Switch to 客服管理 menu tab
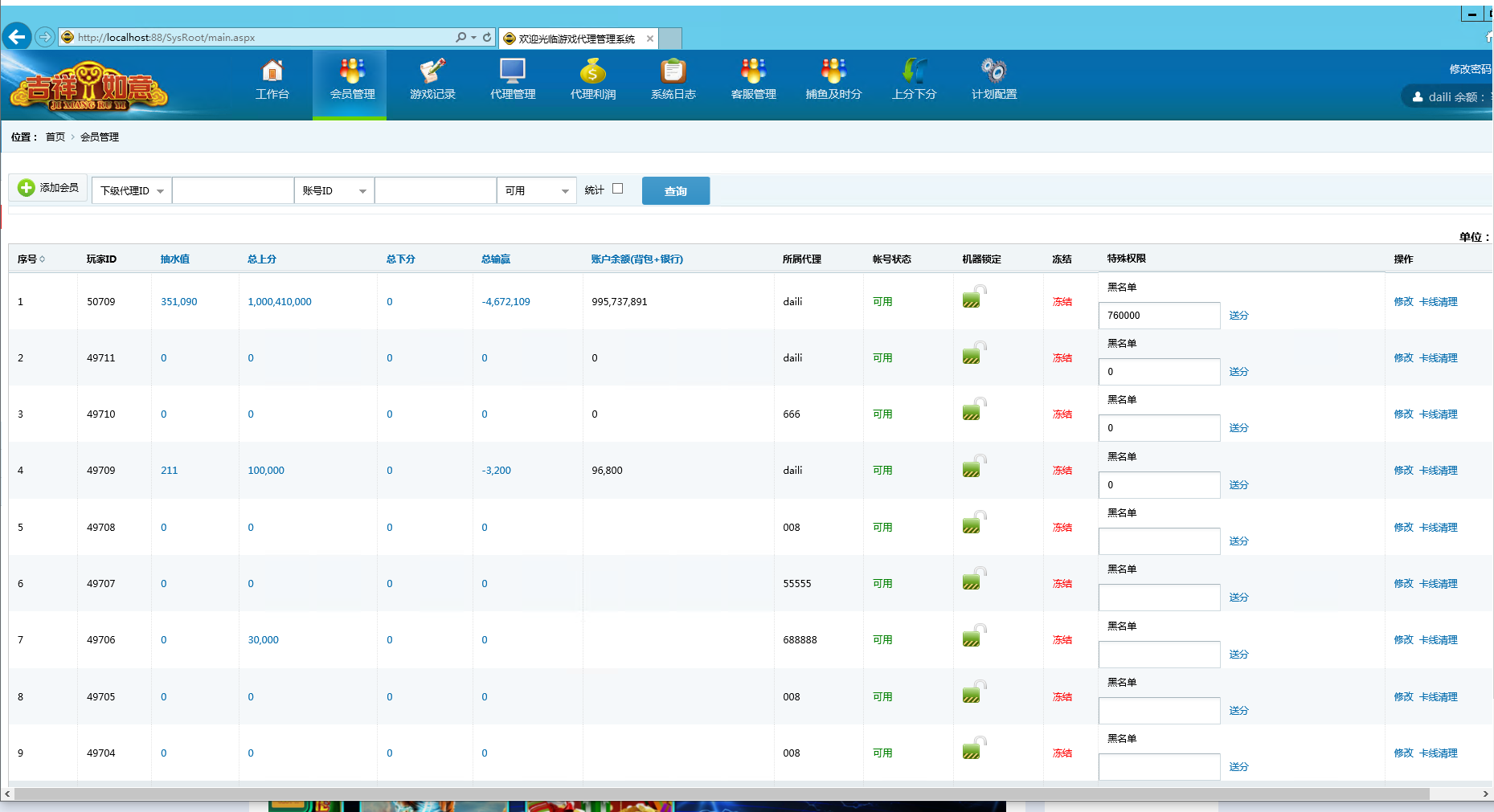Image resolution: width=1494 pixels, height=812 pixels. [x=753, y=81]
